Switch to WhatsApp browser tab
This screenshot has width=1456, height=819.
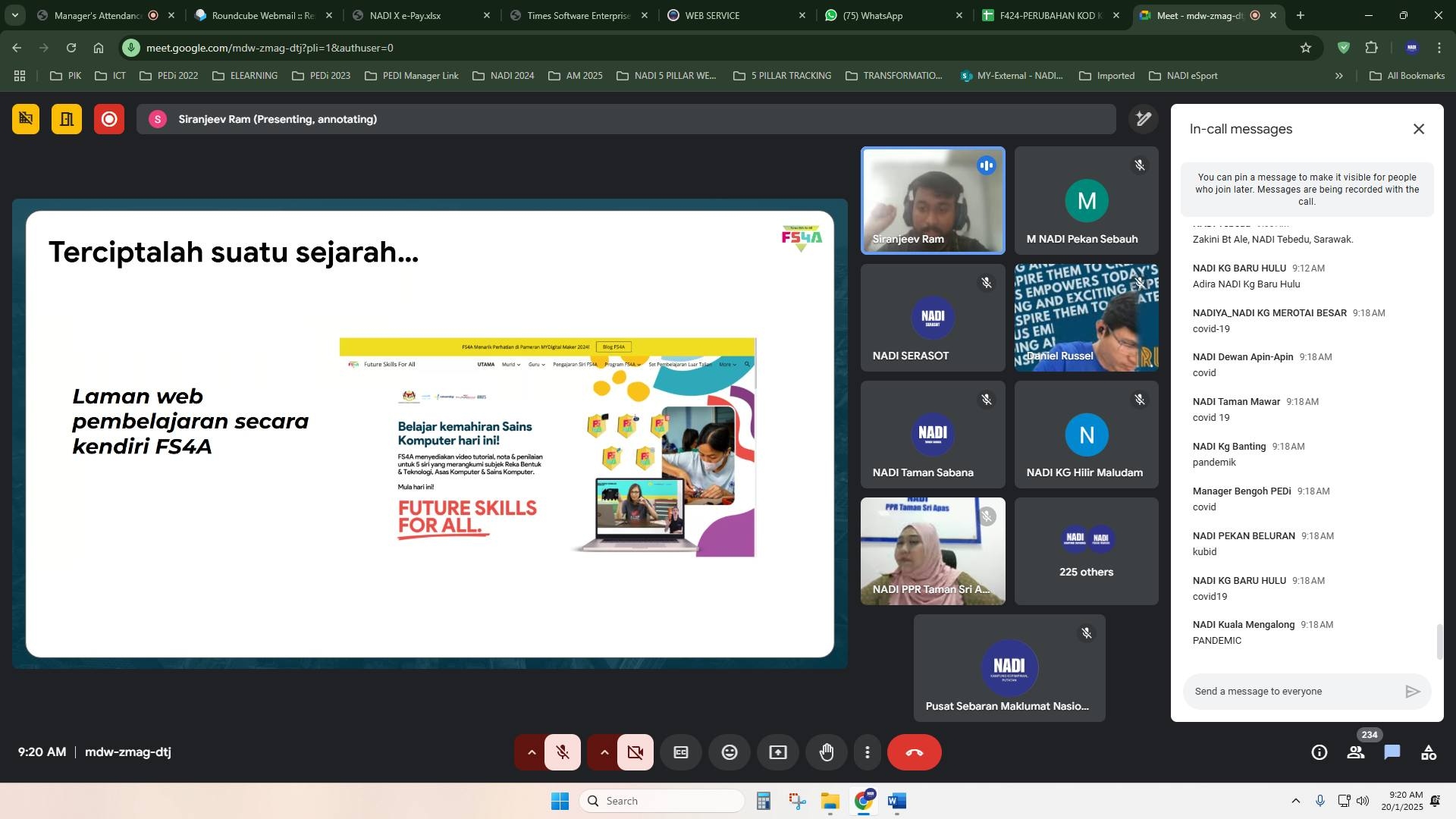893,15
